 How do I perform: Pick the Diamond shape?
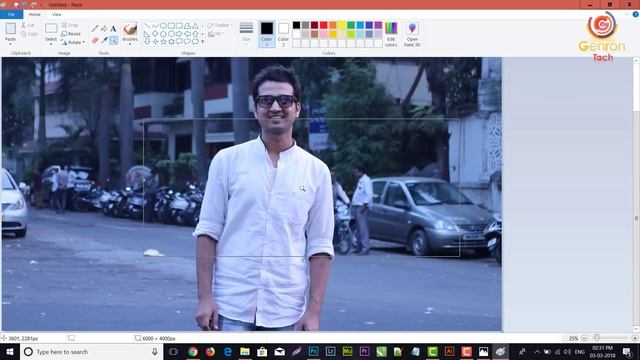click(155, 33)
